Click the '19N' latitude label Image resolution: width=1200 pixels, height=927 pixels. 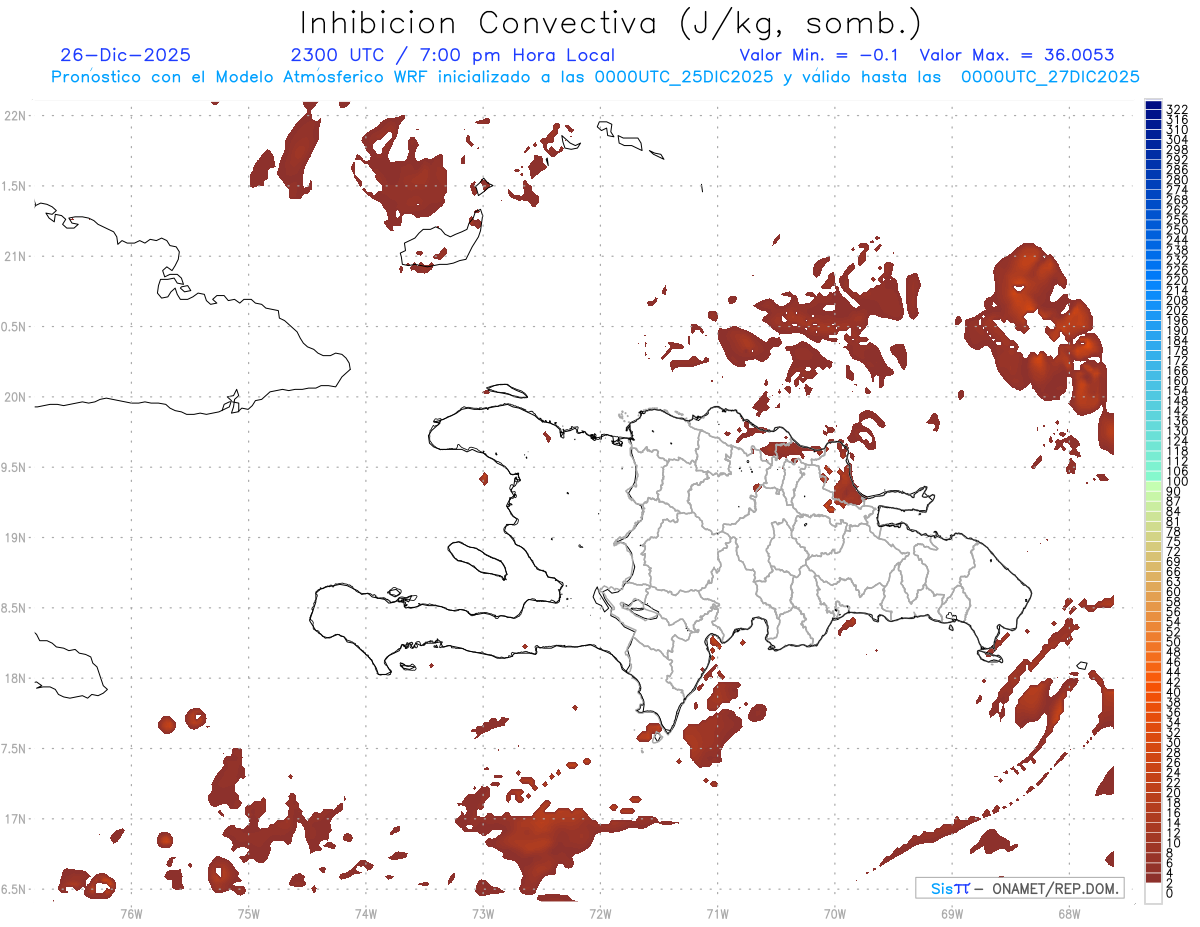[17, 538]
